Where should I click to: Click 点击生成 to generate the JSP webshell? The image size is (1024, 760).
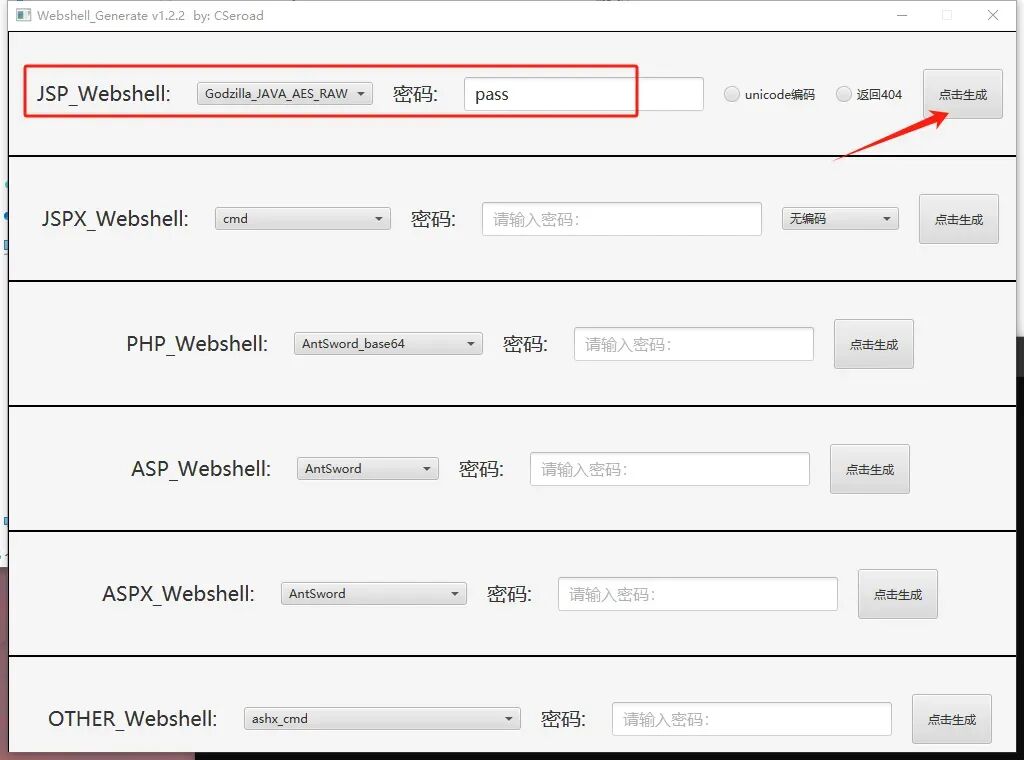(962, 93)
